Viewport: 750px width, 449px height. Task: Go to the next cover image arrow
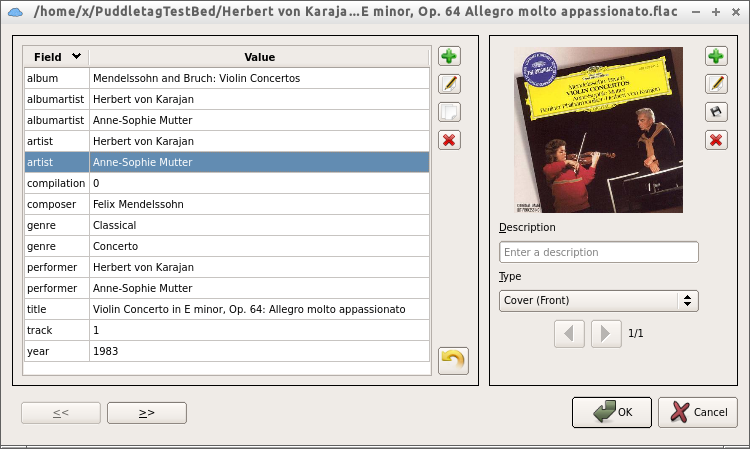[x=605, y=333]
